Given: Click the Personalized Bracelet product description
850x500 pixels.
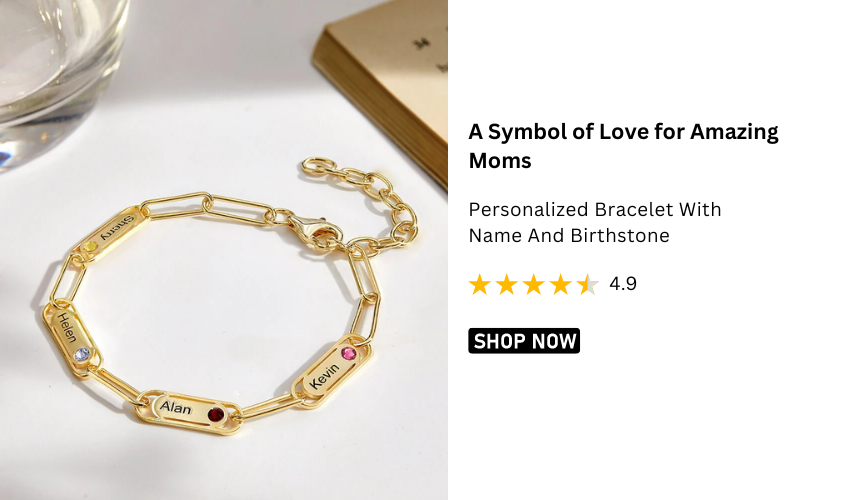Looking at the screenshot, I should tap(595, 222).
